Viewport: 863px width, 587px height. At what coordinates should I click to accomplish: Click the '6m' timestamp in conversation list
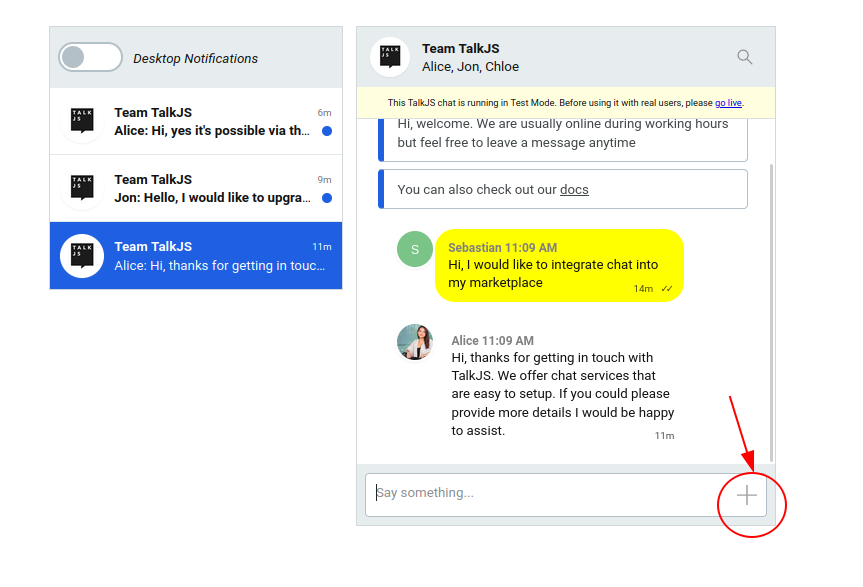[324, 113]
